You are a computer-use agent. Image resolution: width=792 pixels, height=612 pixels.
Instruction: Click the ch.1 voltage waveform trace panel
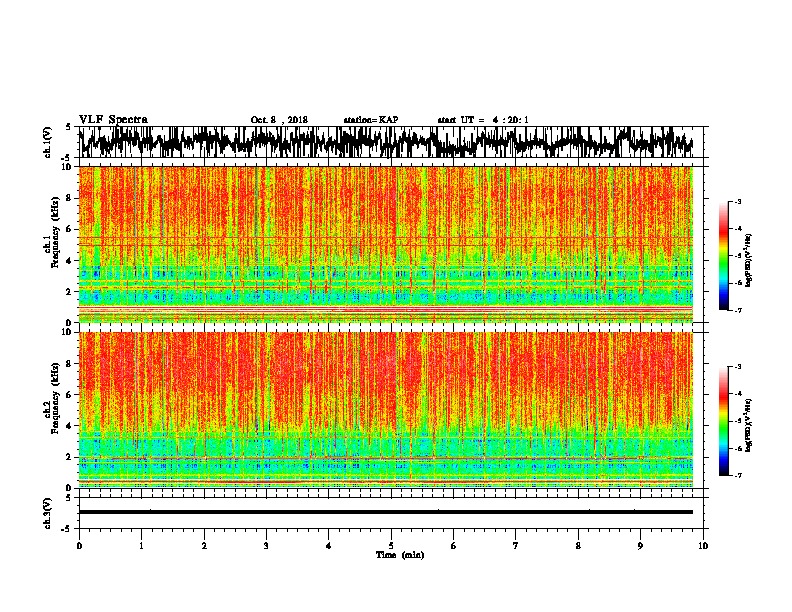[390, 142]
